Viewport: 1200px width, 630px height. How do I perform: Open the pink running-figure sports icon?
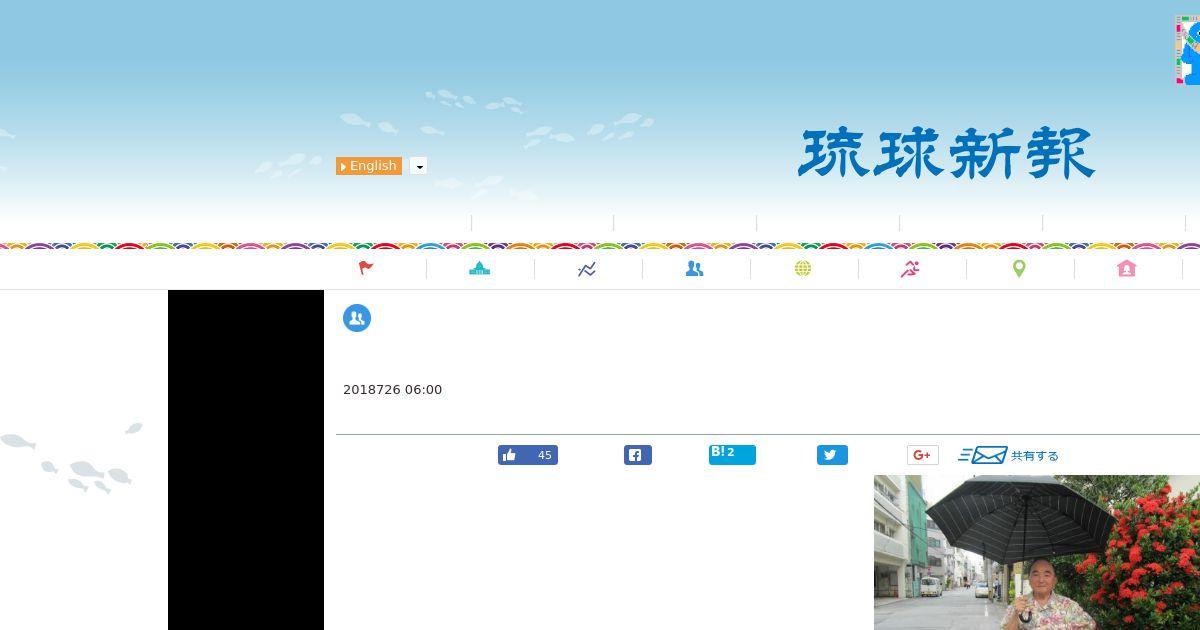point(910,268)
